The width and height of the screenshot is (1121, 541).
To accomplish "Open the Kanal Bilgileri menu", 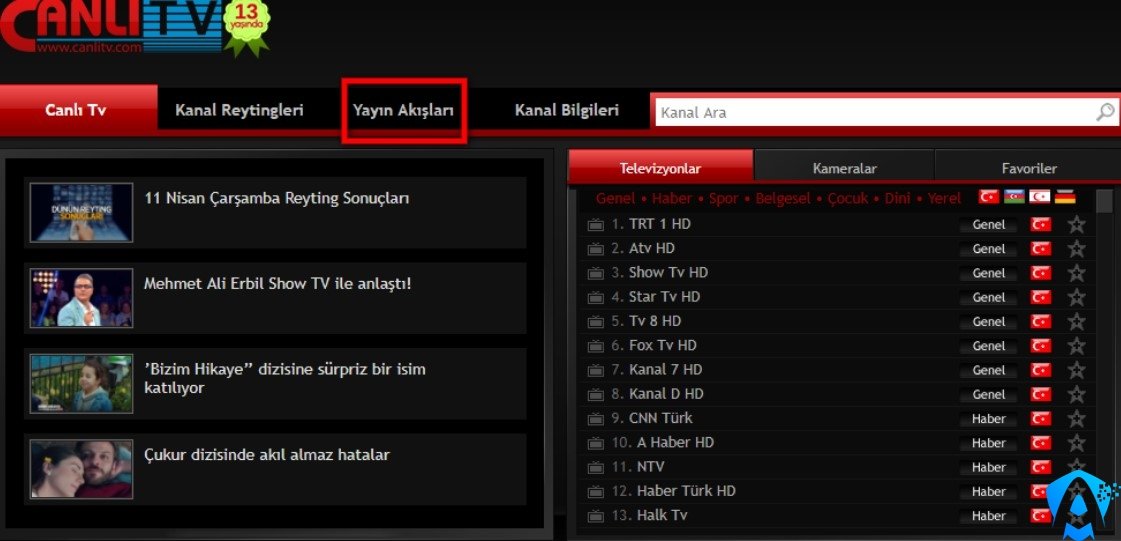I will (x=566, y=110).
